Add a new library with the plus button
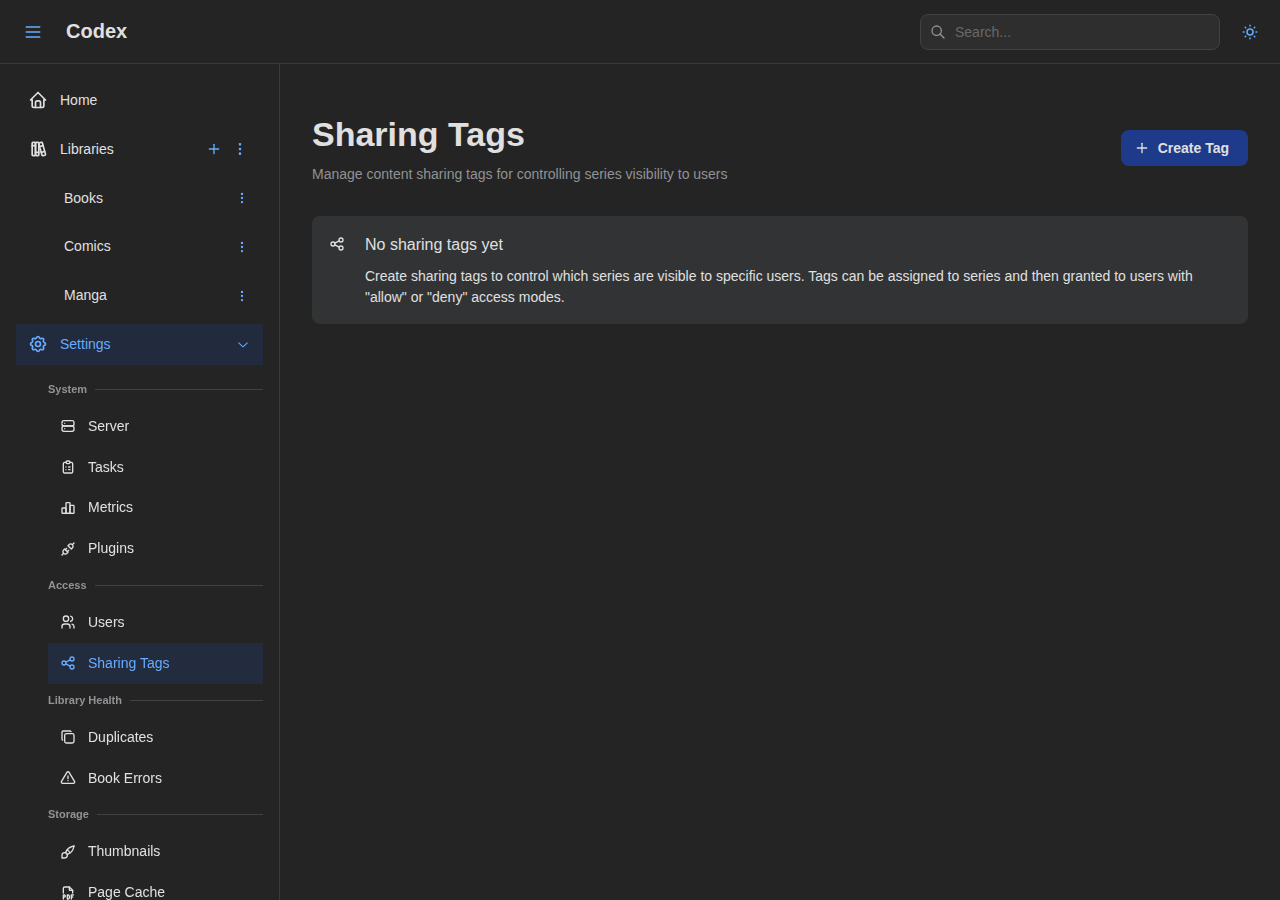 pyautogui.click(x=213, y=149)
